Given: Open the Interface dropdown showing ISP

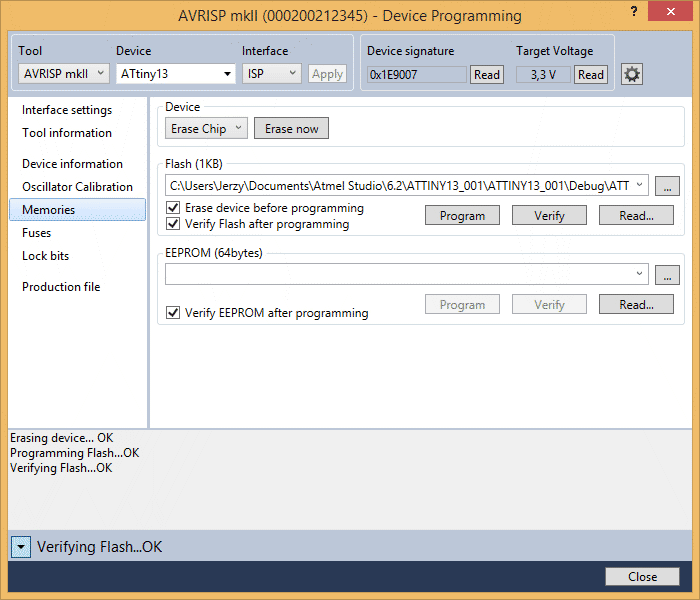Looking at the screenshot, I should coord(271,73).
